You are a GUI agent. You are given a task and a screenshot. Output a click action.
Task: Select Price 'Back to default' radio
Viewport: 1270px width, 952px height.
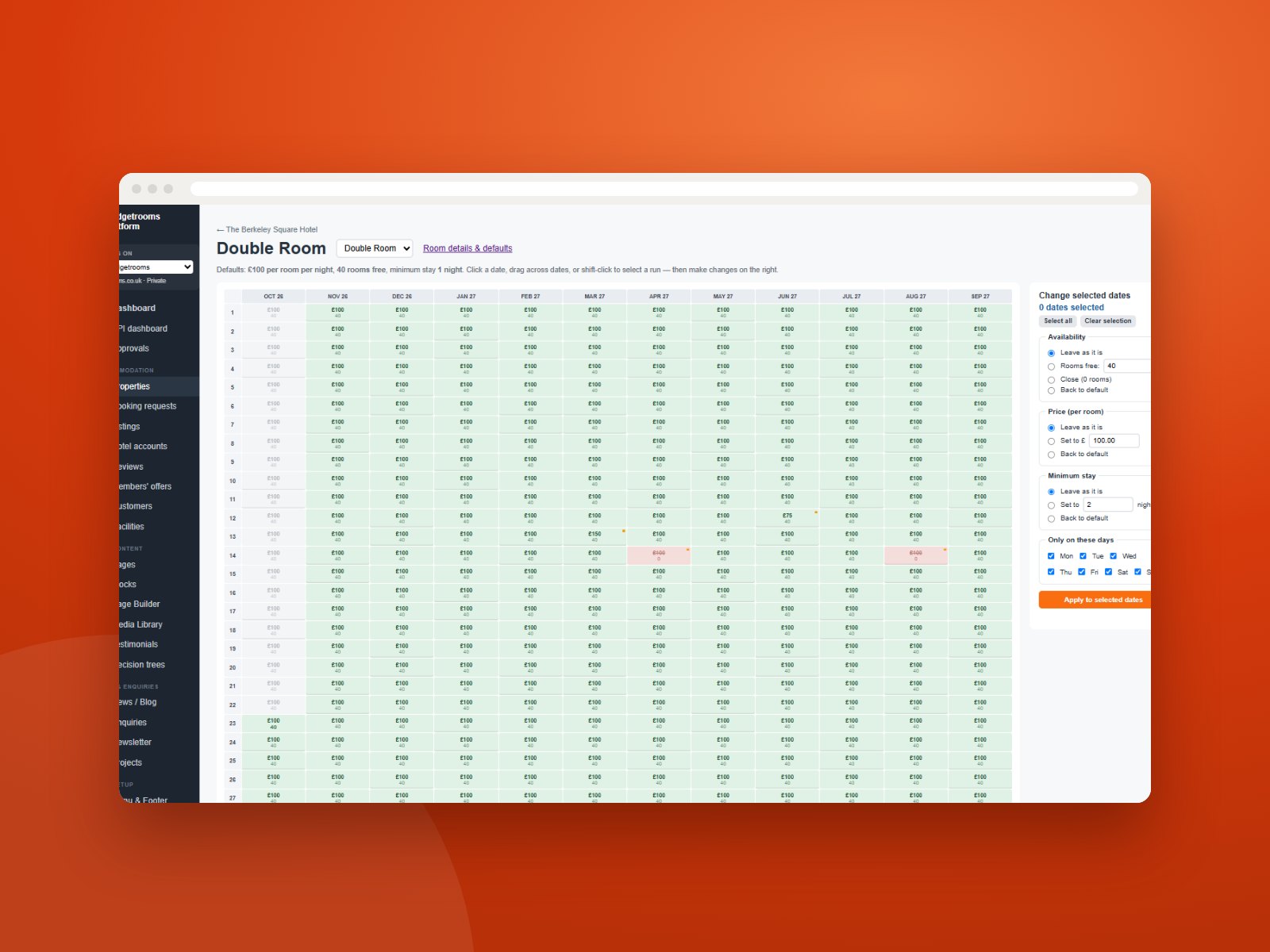(x=1051, y=455)
